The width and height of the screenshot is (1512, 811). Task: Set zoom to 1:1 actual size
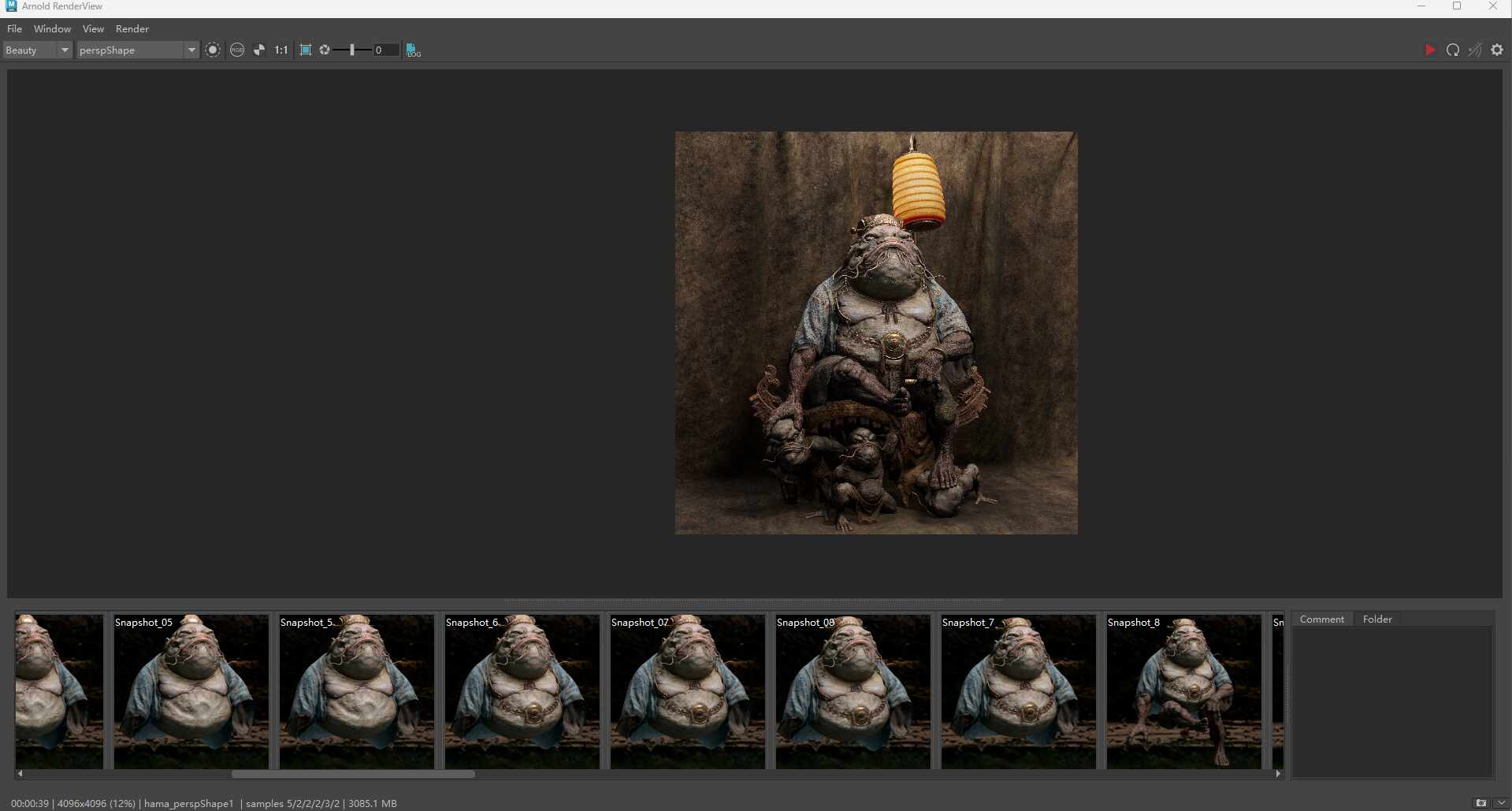pyautogui.click(x=280, y=50)
